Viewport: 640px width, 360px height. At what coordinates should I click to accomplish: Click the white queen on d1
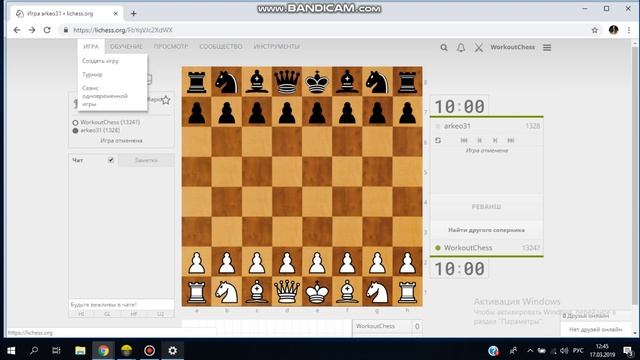tap(287, 292)
